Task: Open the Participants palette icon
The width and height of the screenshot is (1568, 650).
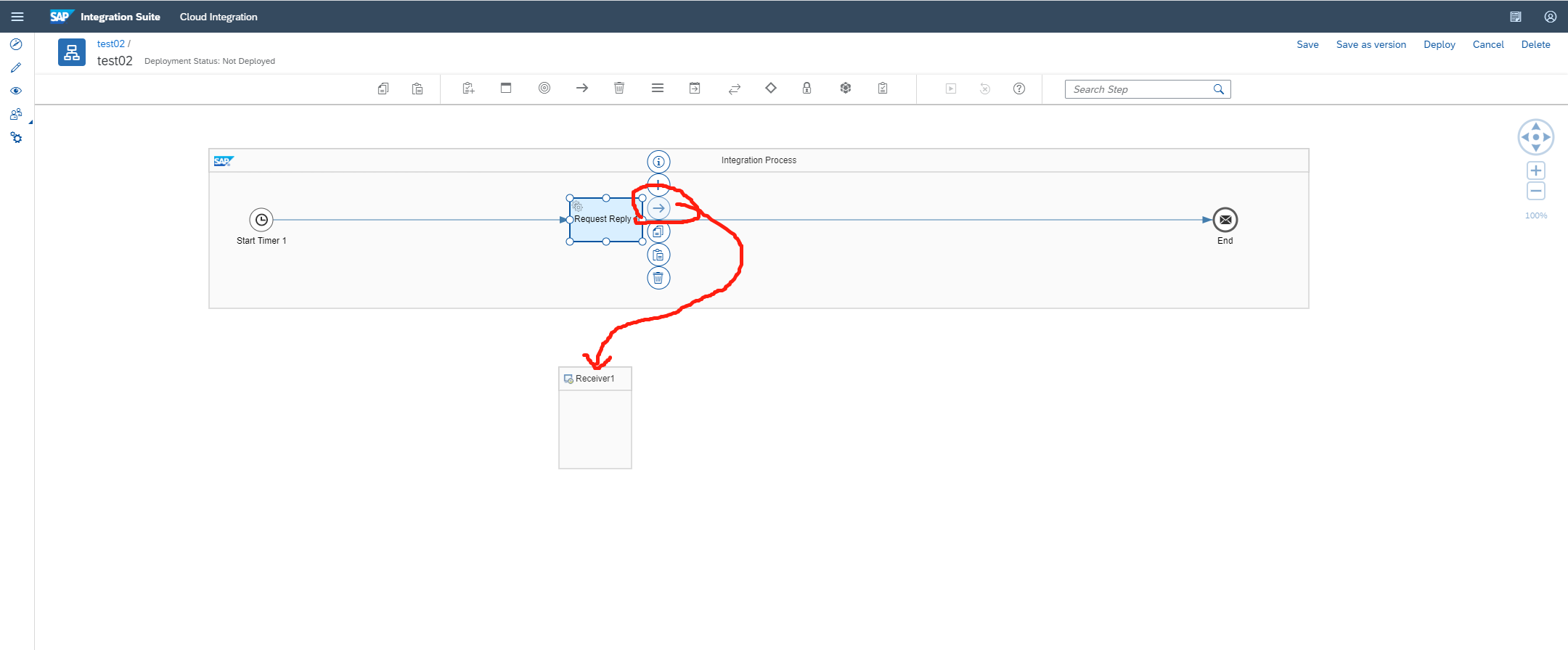Action: (x=468, y=89)
